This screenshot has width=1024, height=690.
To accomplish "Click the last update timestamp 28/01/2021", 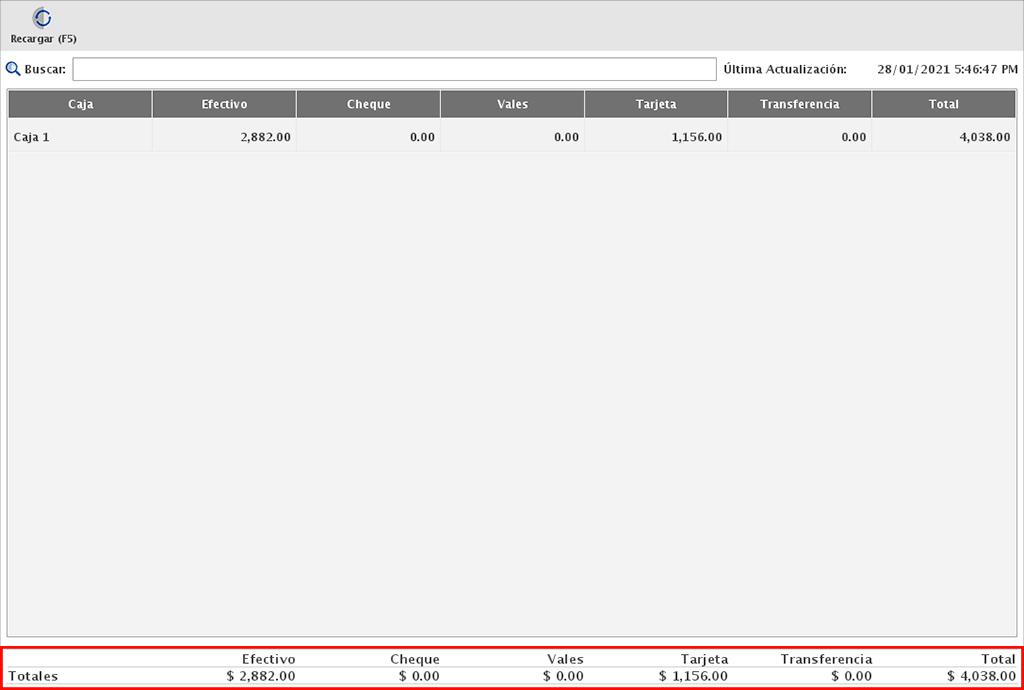I will [x=947, y=69].
